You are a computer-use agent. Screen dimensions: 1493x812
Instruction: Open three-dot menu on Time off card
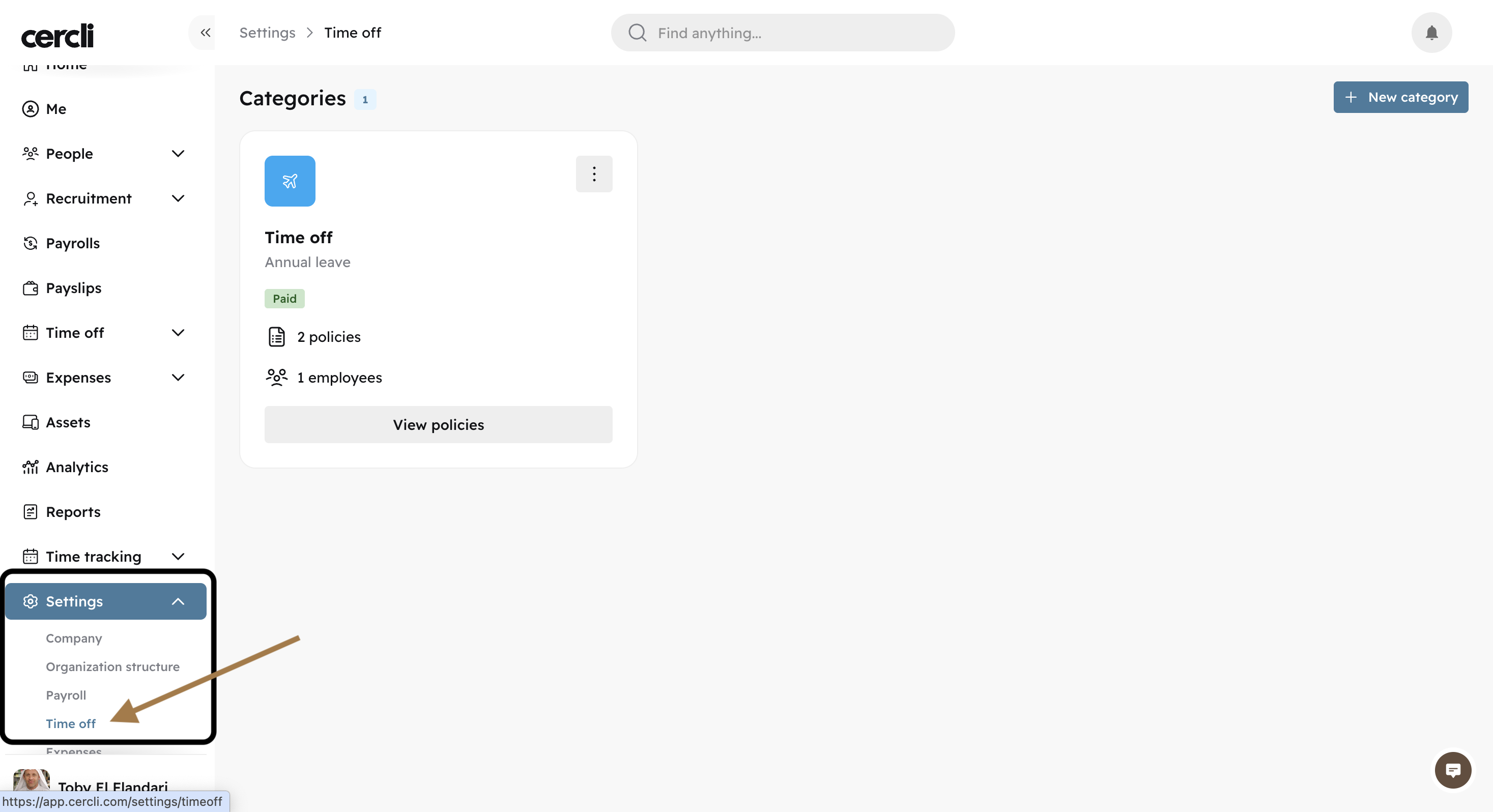tap(593, 174)
